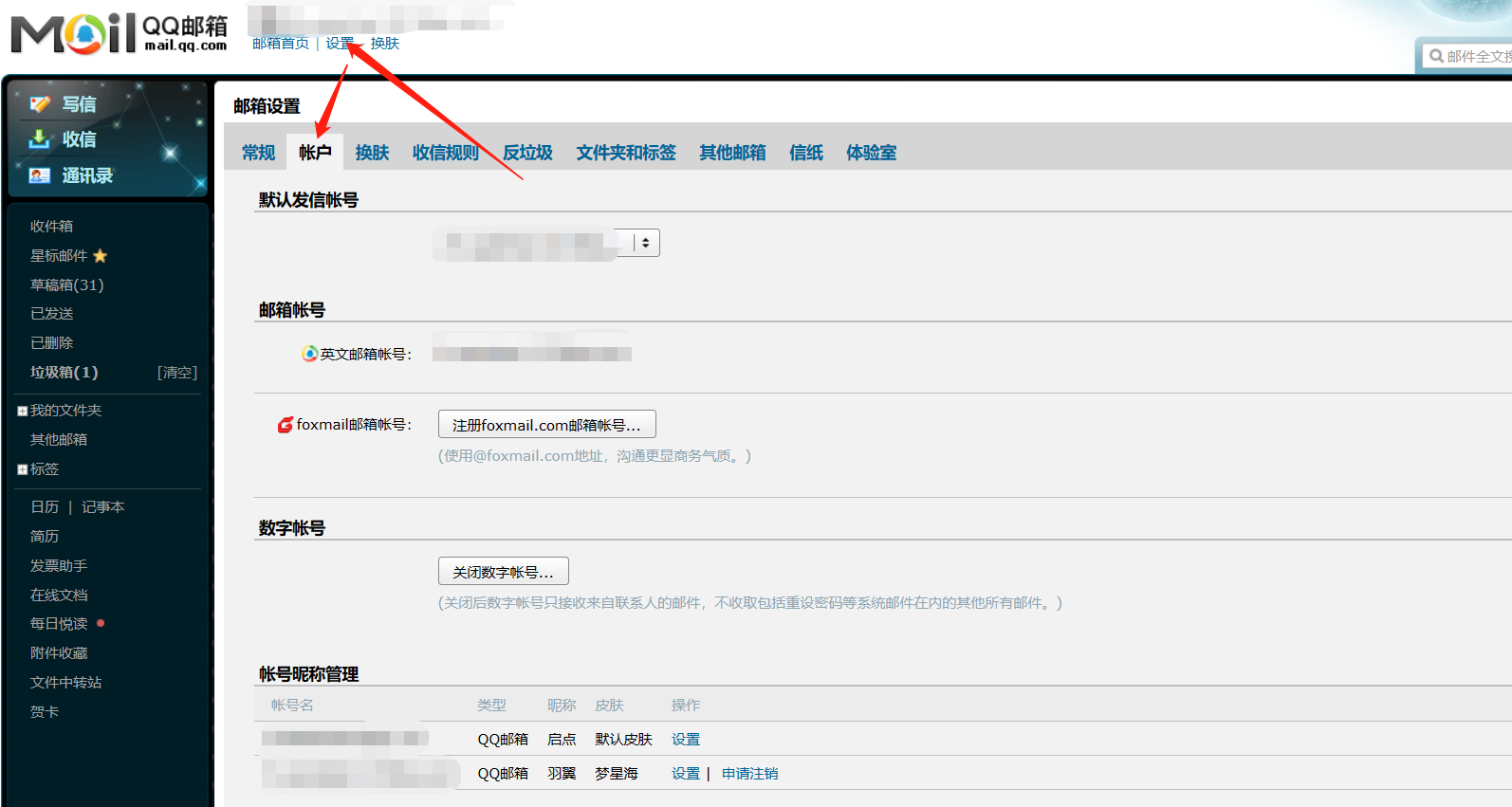Open the 已发送 folder
Image resolution: width=1512 pixels, height=807 pixels.
click(51, 314)
